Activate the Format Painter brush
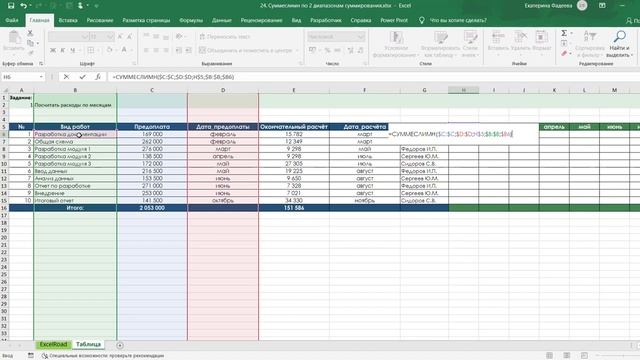The image size is (640, 360). pos(30,53)
